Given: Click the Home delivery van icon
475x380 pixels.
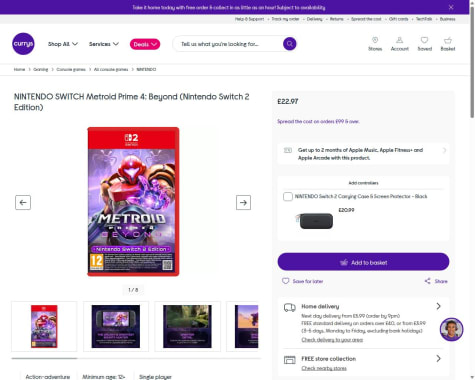Looking at the screenshot, I should tap(290, 307).
